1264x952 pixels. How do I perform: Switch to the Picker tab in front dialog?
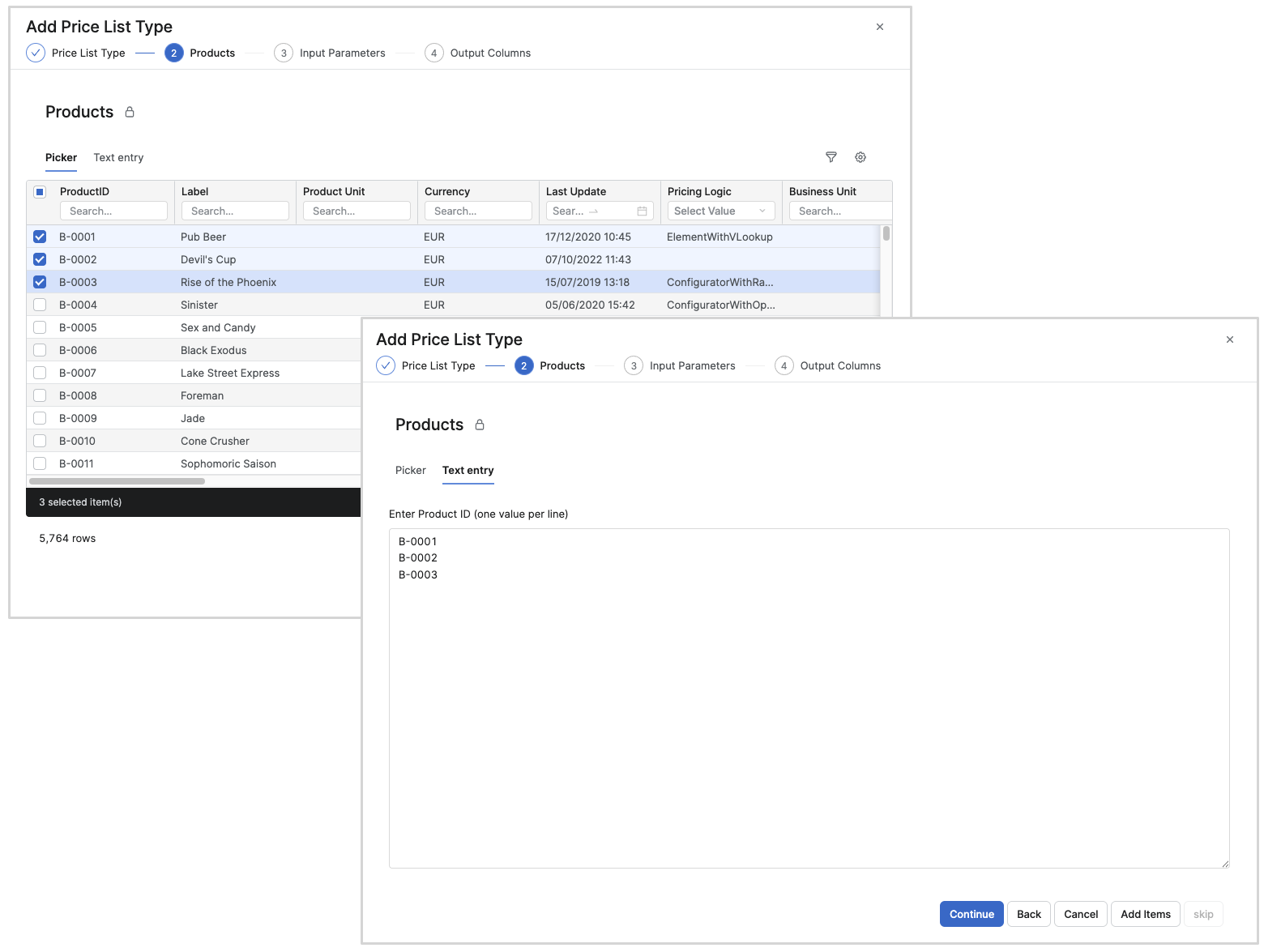point(410,470)
